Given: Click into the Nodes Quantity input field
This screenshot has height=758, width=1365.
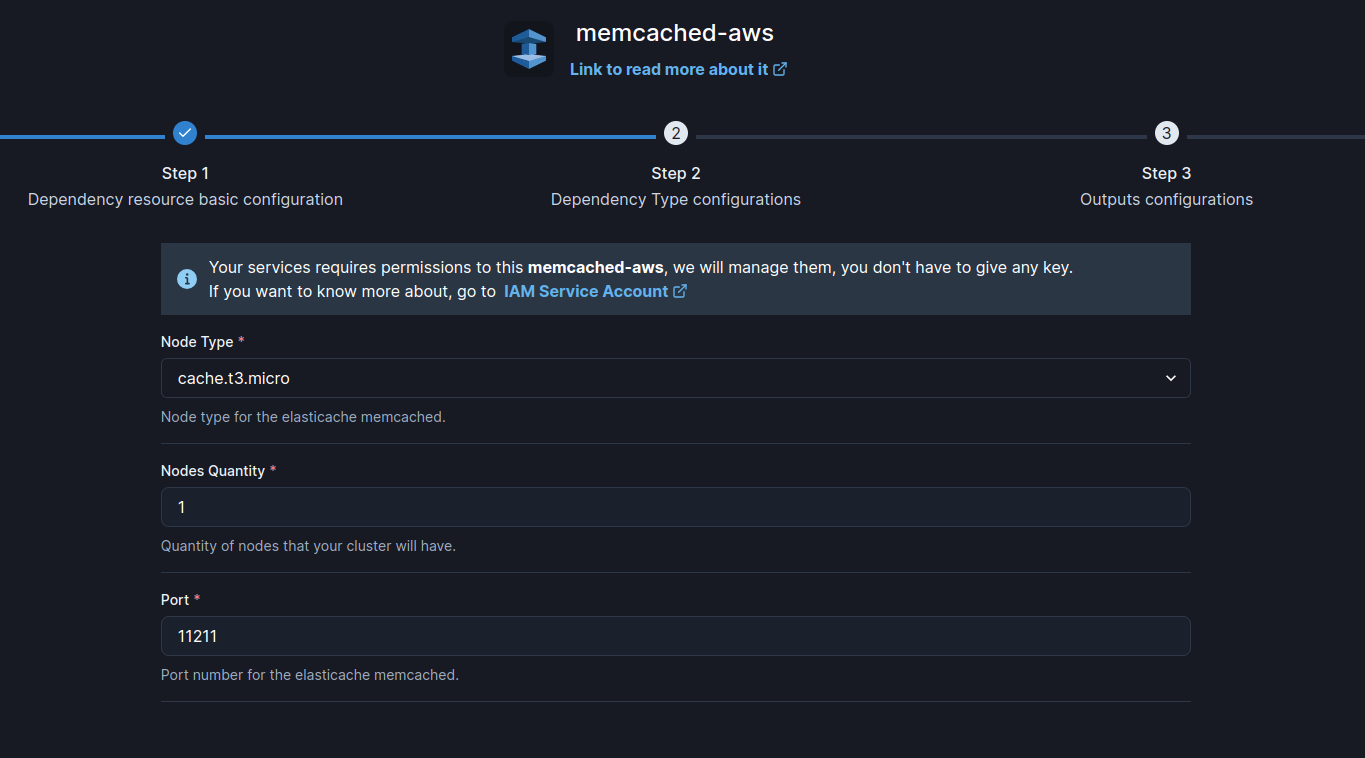Looking at the screenshot, I should click(x=676, y=507).
